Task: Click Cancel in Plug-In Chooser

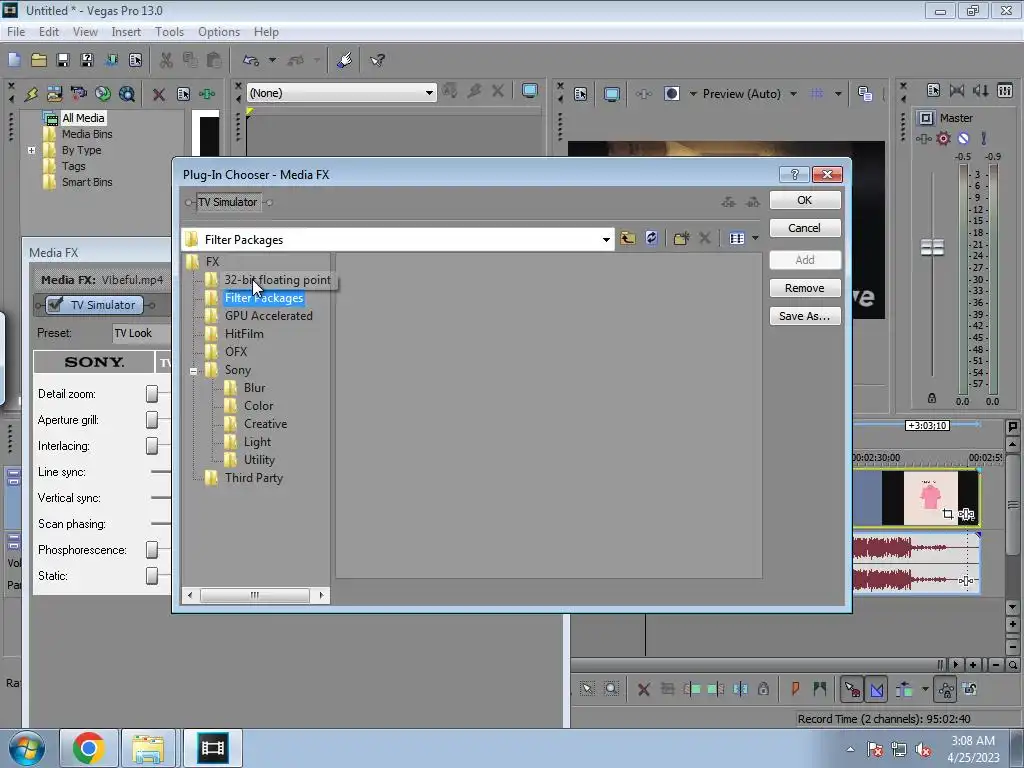Action: coord(805,227)
